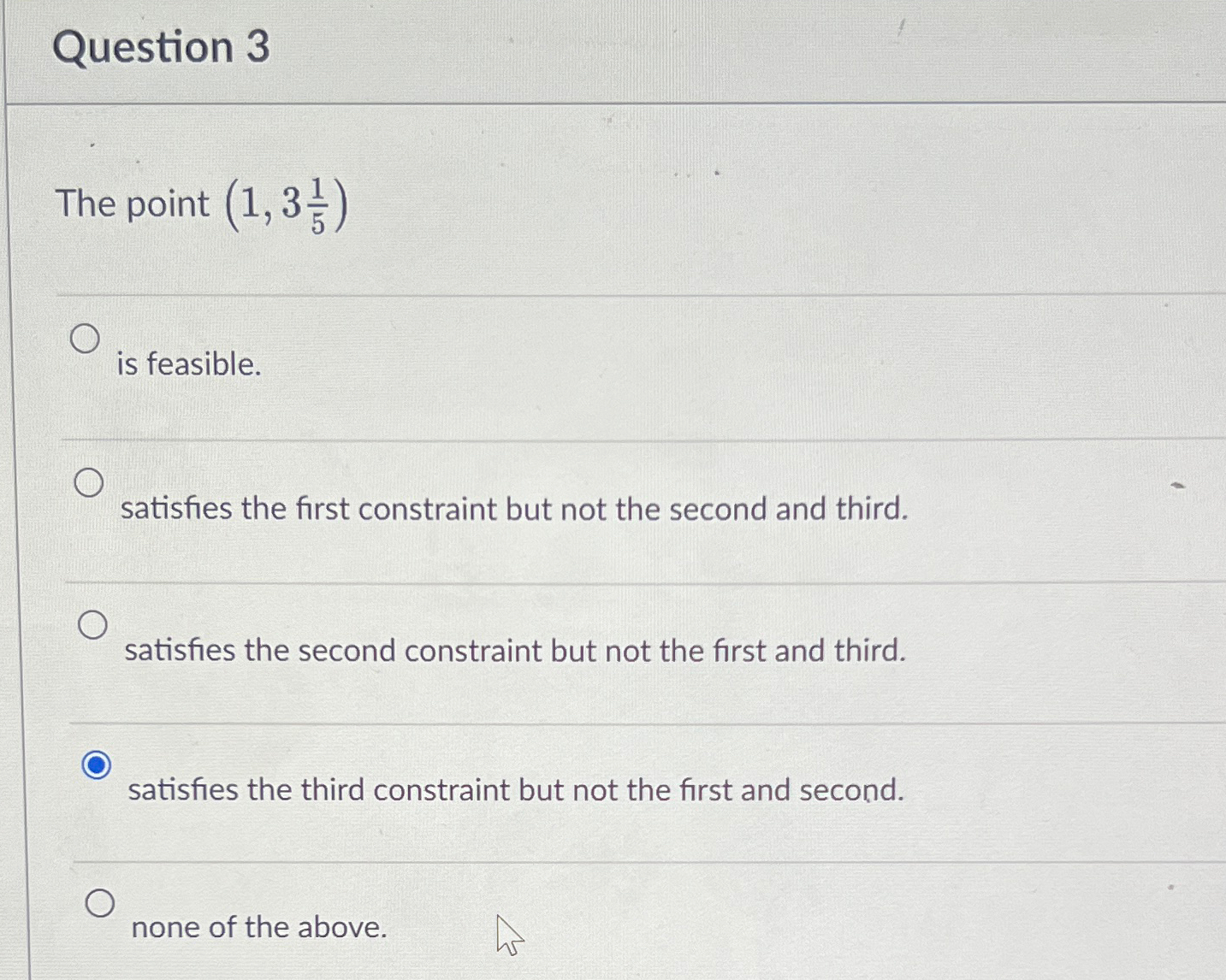Choose the second constraint only option
The width and height of the screenshot is (1226, 980).
(92, 625)
